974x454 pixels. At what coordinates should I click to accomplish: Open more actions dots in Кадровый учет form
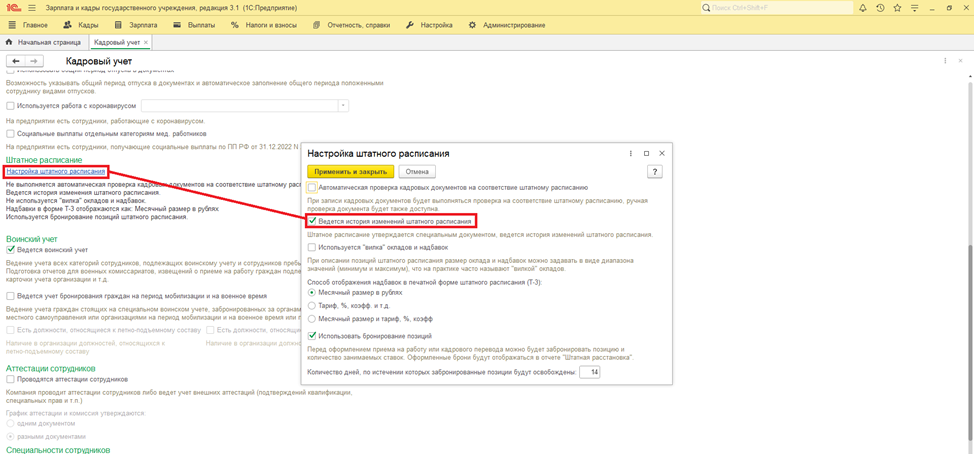point(945,61)
